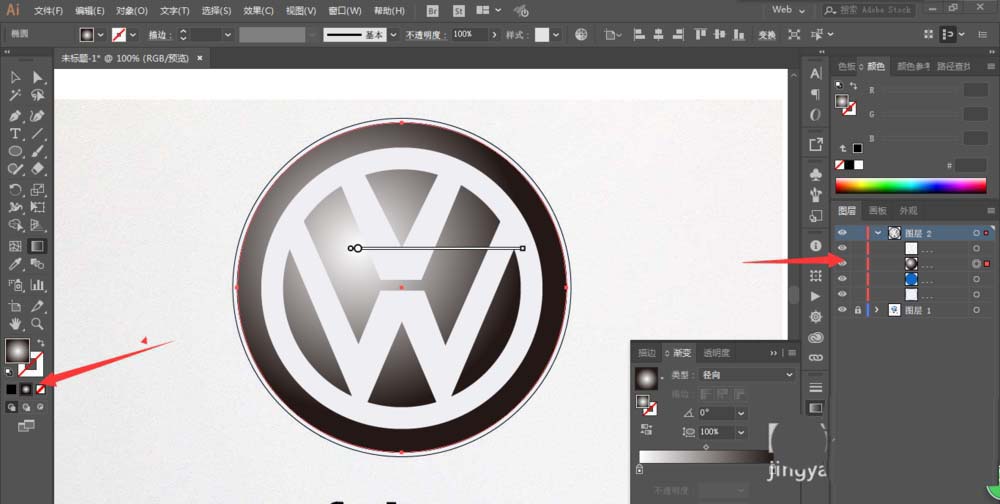Image resolution: width=1000 pixels, height=504 pixels.
Task: Hide 图层 2 using its eye icon
Action: tap(842, 232)
